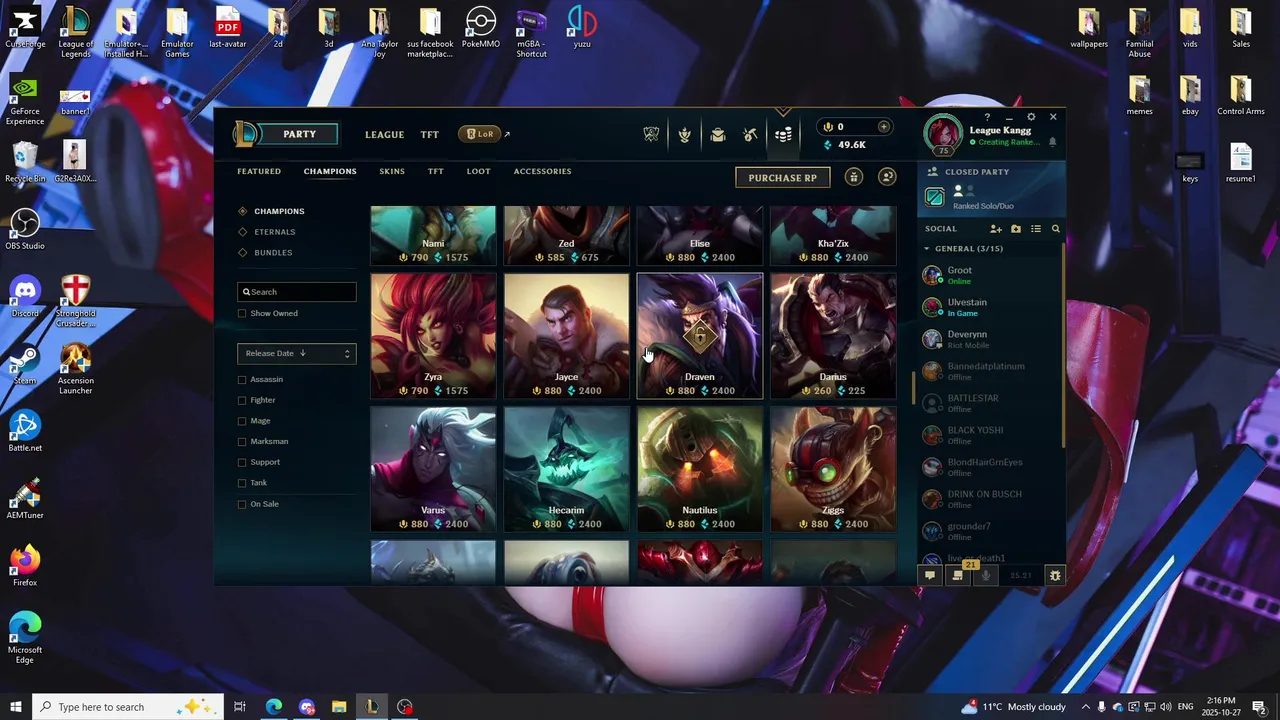
Task: Open the Loot hammer icon
Action: tap(750, 135)
